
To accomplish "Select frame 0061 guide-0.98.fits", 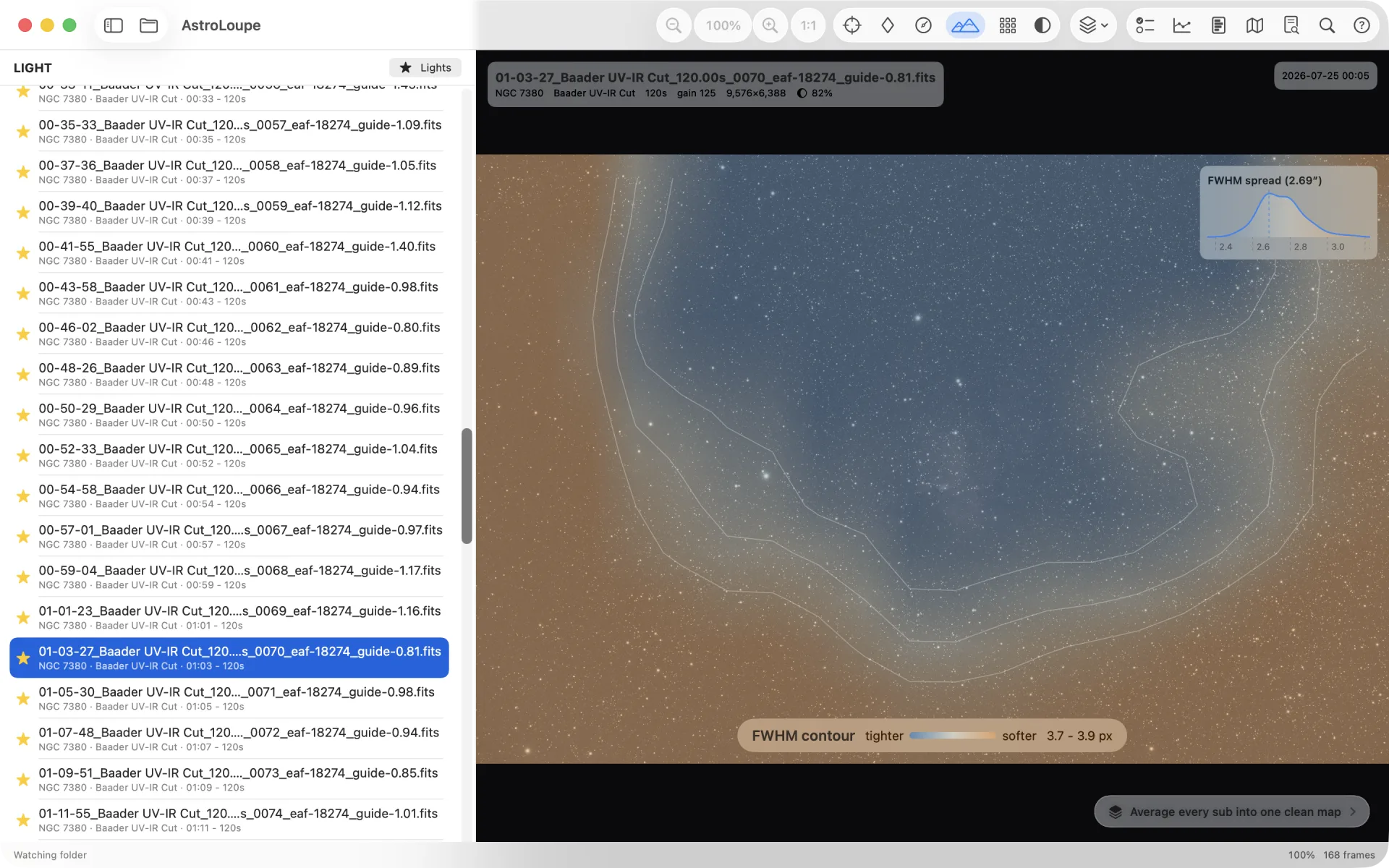I will pyautogui.click(x=229, y=293).
